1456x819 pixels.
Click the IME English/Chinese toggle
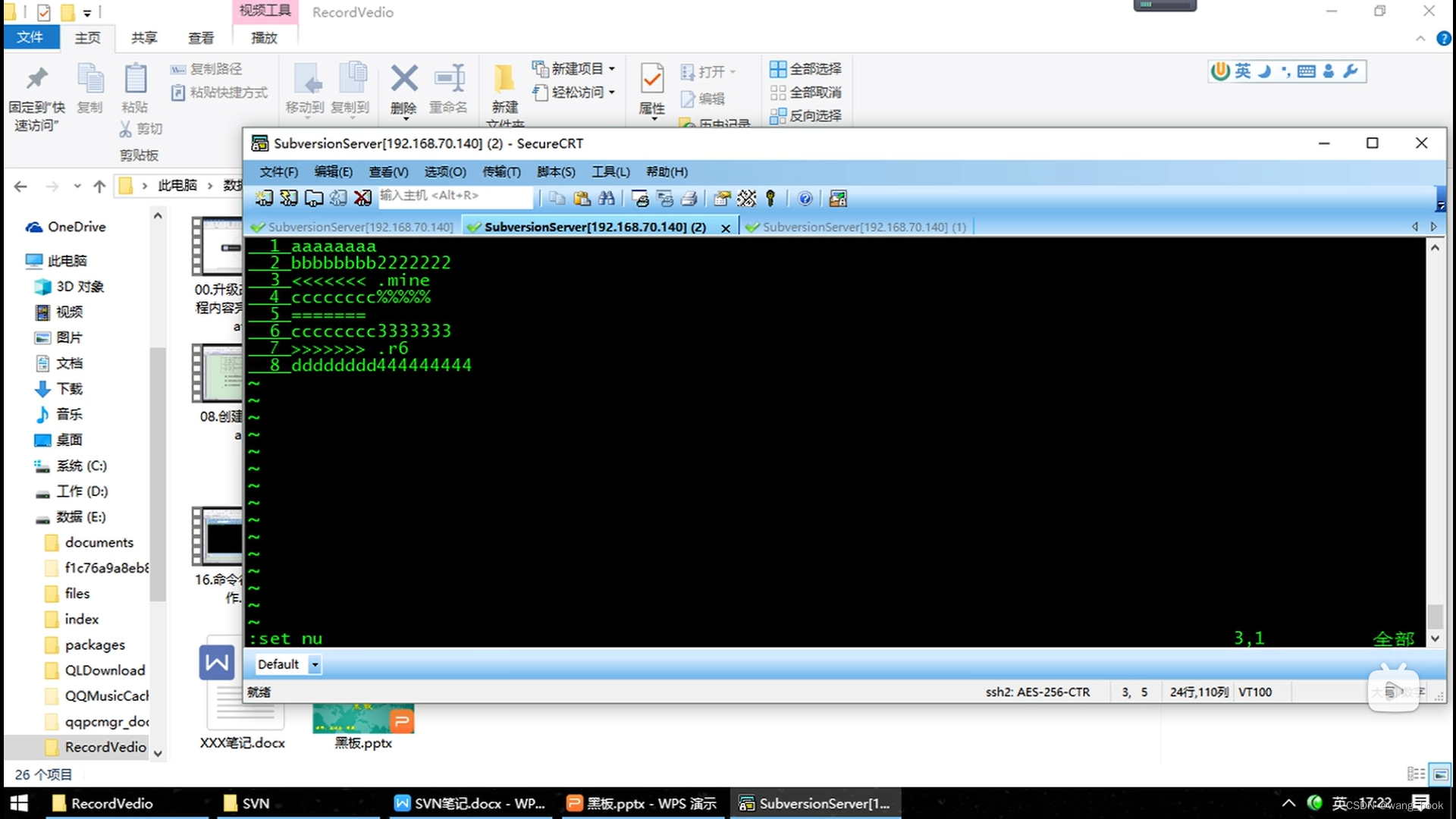[x=1242, y=71]
